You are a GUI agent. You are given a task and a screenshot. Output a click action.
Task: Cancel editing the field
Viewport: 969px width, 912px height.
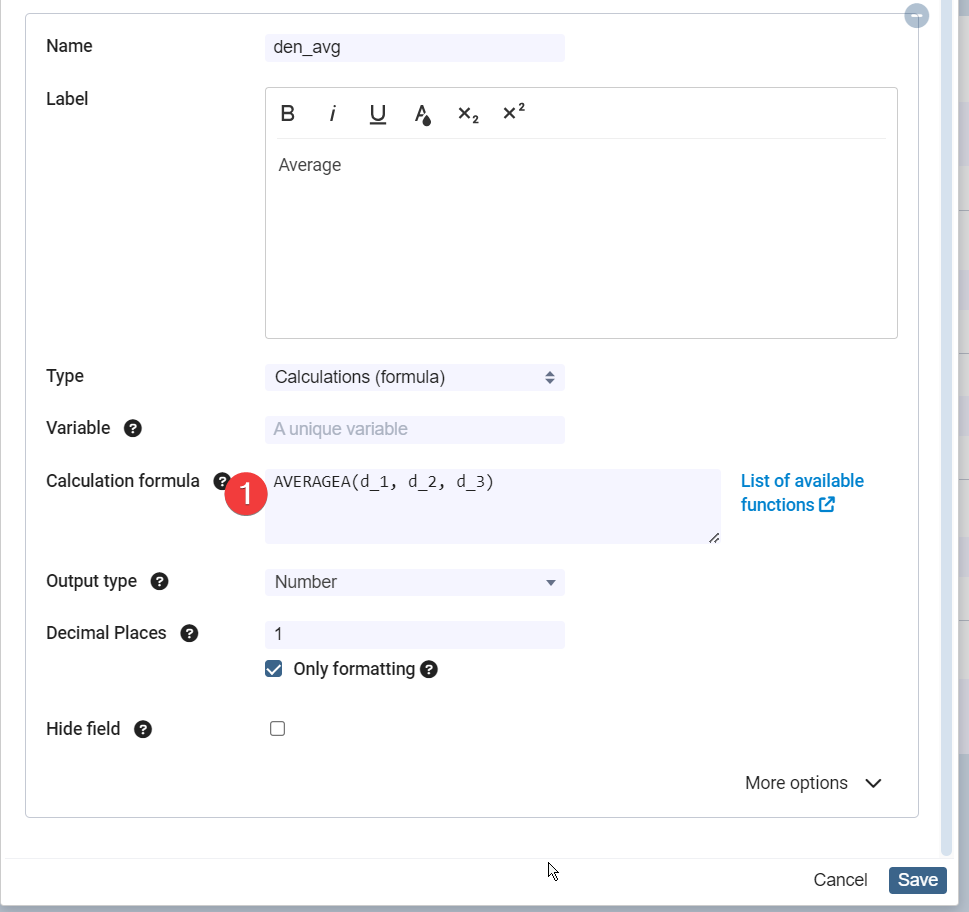click(840, 880)
